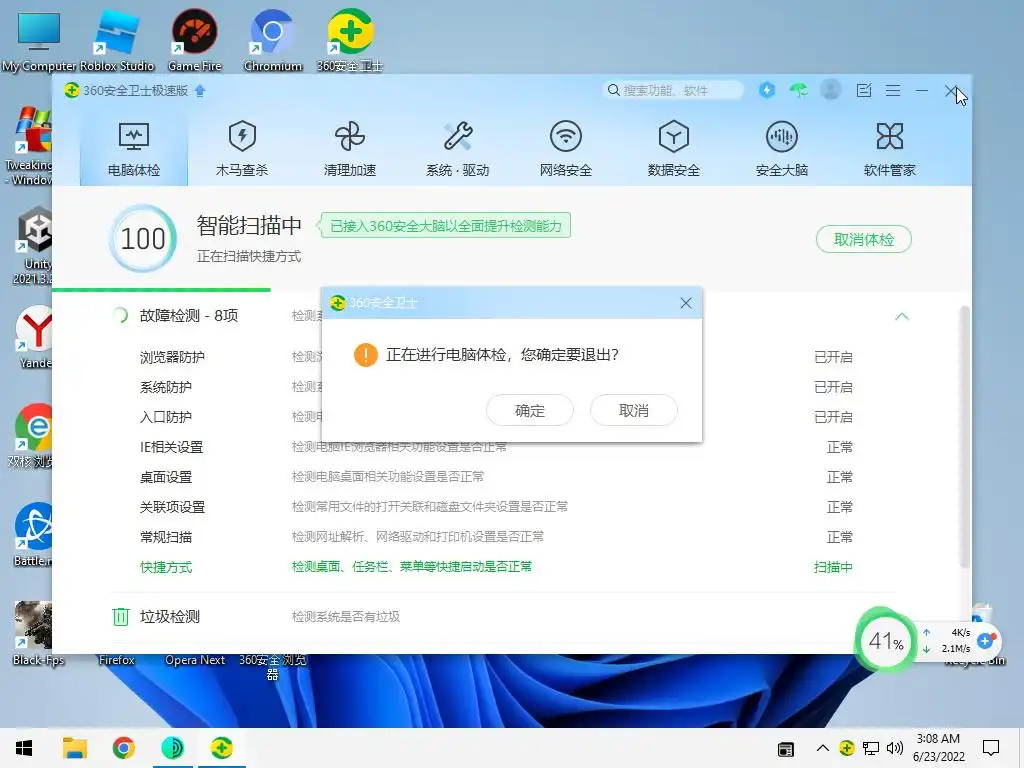The width and height of the screenshot is (1024, 768).
Task: Click the feedback note icon in title bar
Action: pyautogui.click(x=863, y=90)
